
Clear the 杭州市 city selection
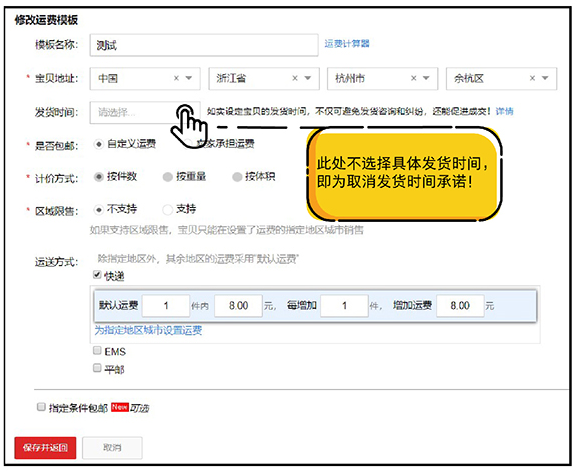414,78
